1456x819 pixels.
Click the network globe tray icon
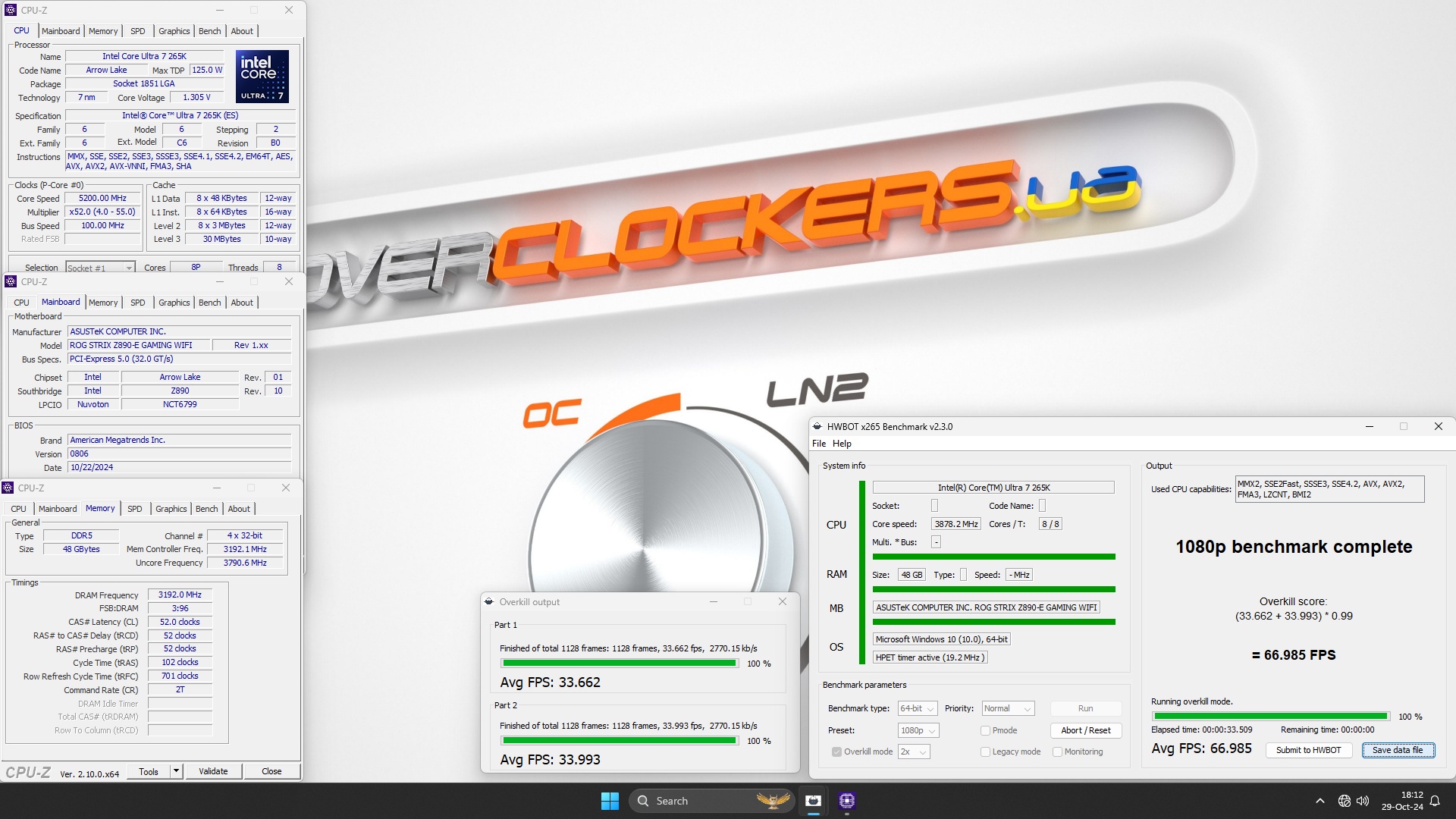pos(1345,801)
